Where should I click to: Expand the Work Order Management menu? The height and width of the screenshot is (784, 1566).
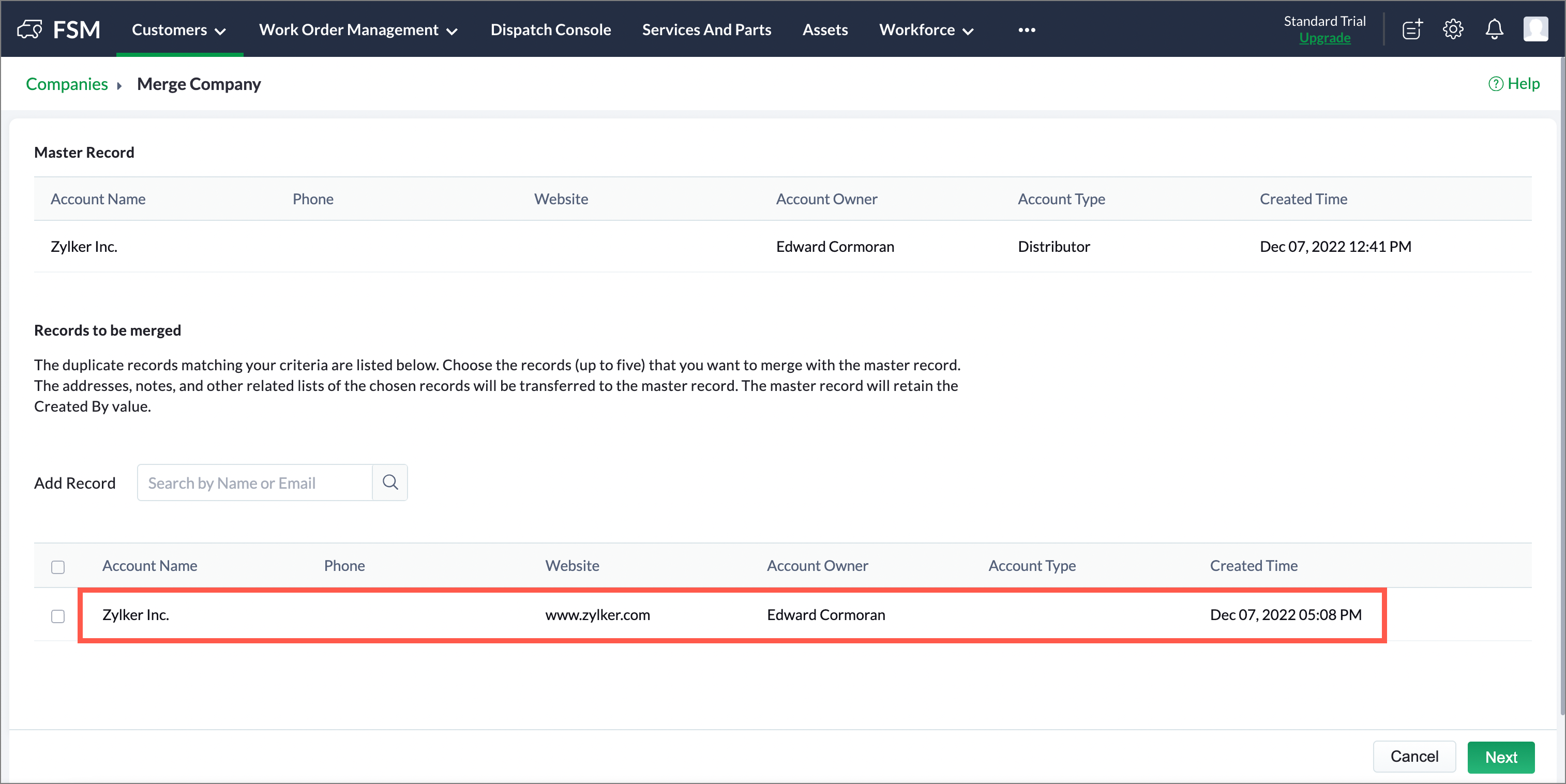click(x=358, y=30)
